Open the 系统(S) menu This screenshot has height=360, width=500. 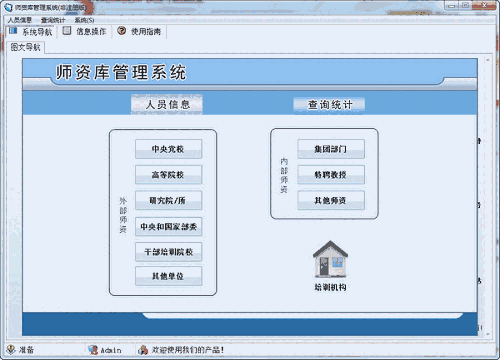pyautogui.click(x=84, y=20)
